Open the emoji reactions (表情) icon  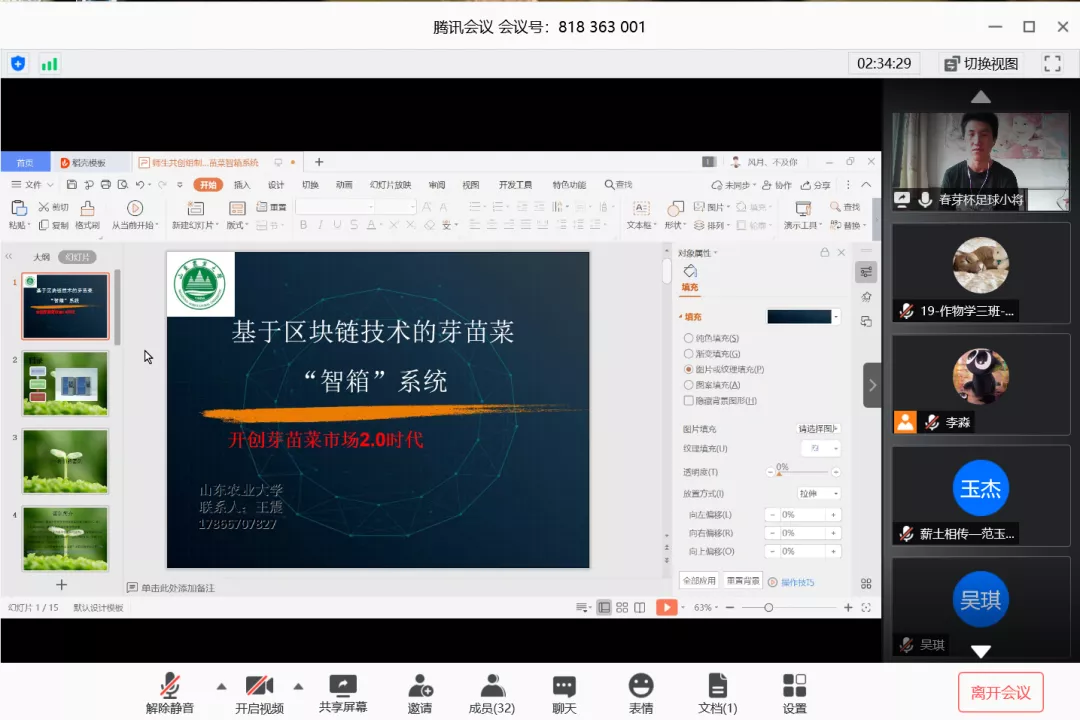tap(641, 686)
